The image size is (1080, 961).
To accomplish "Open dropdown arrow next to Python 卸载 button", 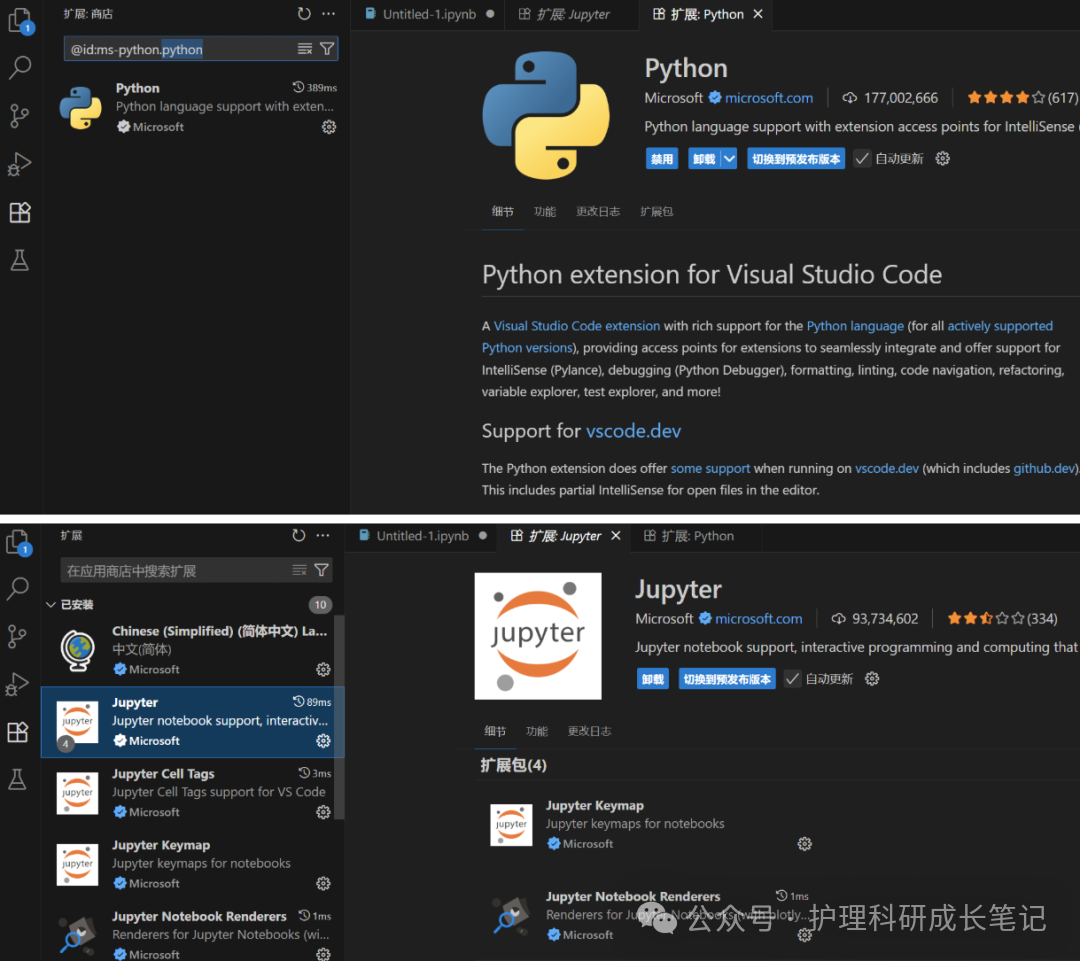I will pos(729,158).
